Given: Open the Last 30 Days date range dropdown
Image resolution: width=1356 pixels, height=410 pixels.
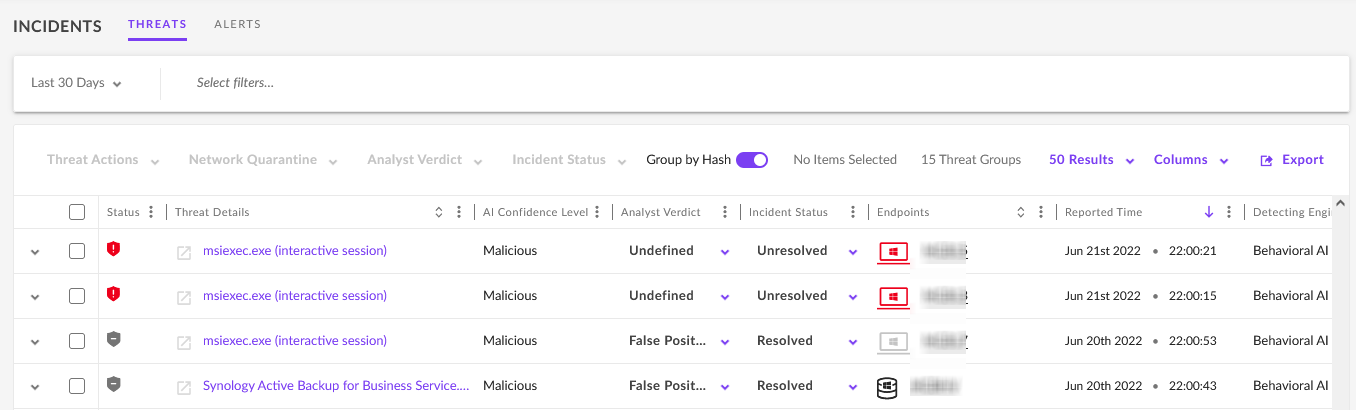Looking at the screenshot, I should 76,83.
